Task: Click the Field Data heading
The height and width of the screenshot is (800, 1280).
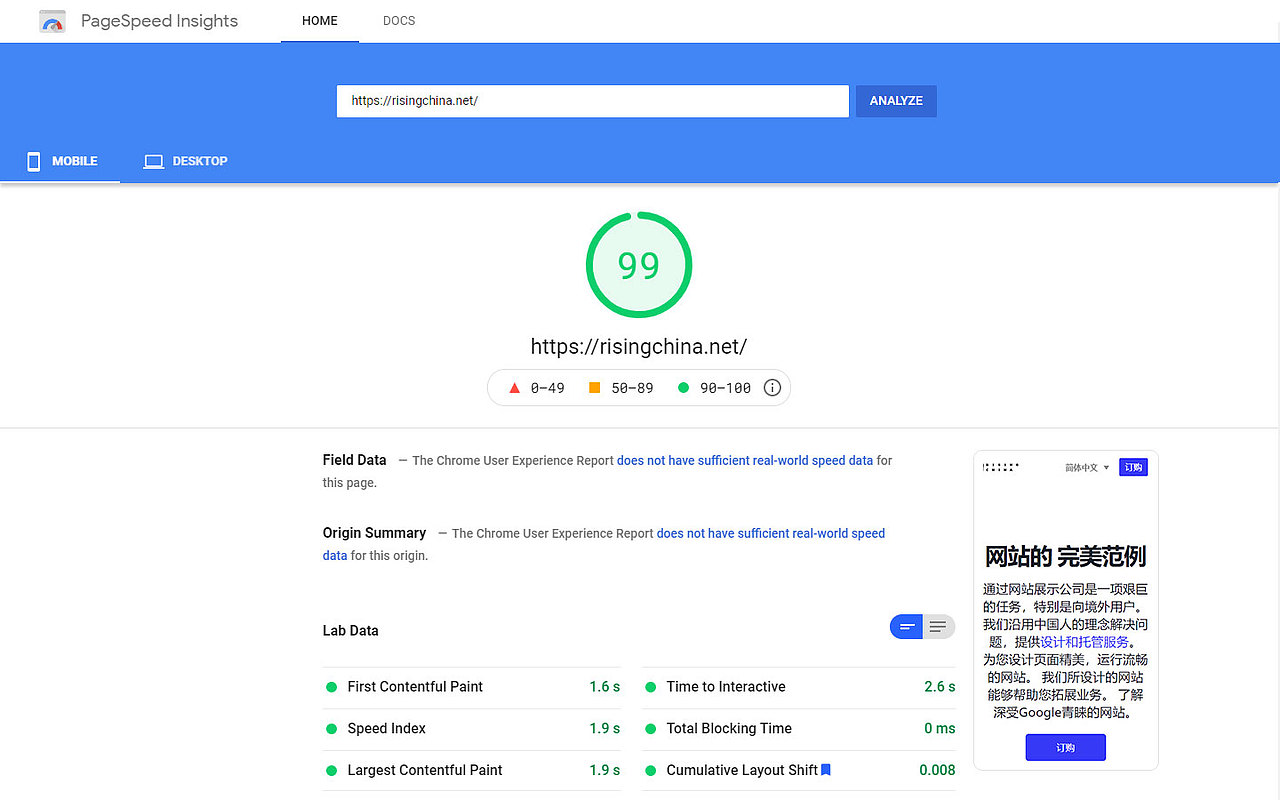Action: click(355, 460)
